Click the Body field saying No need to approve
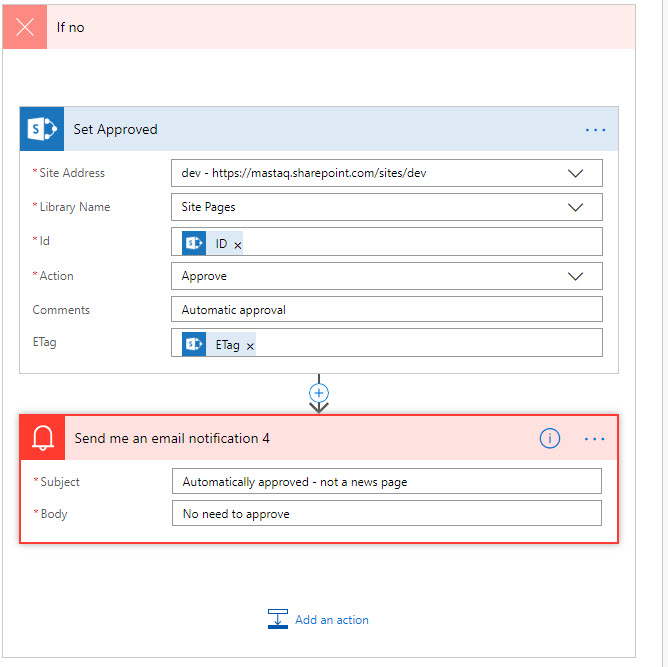 point(386,514)
